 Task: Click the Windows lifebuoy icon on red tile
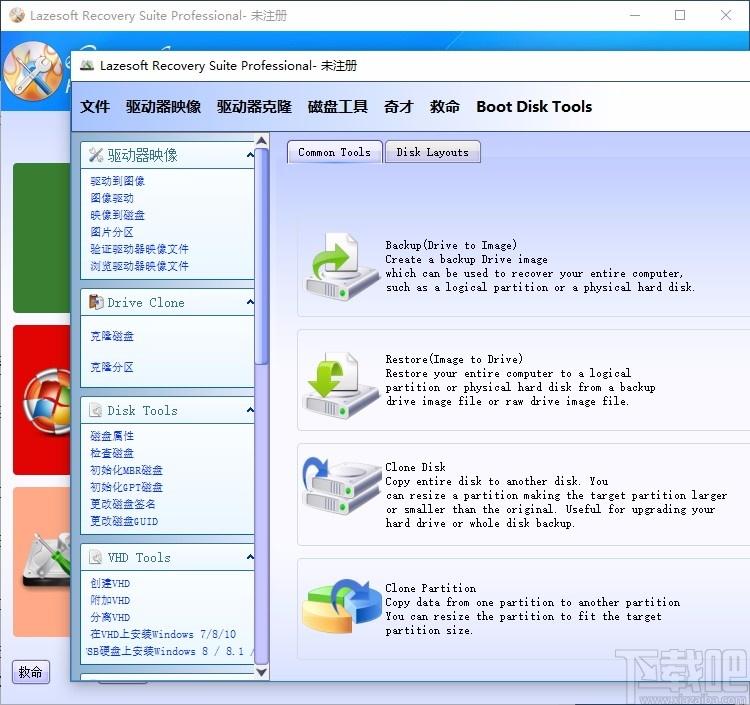coord(47,401)
